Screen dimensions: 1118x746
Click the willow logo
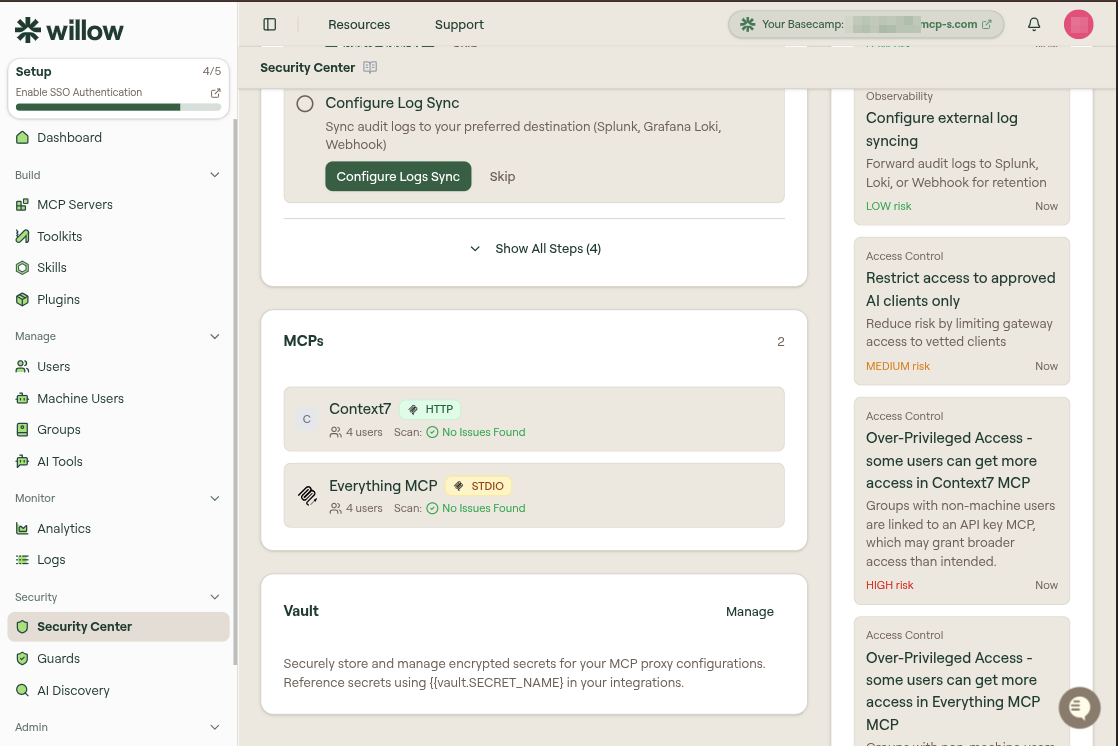click(69, 30)
